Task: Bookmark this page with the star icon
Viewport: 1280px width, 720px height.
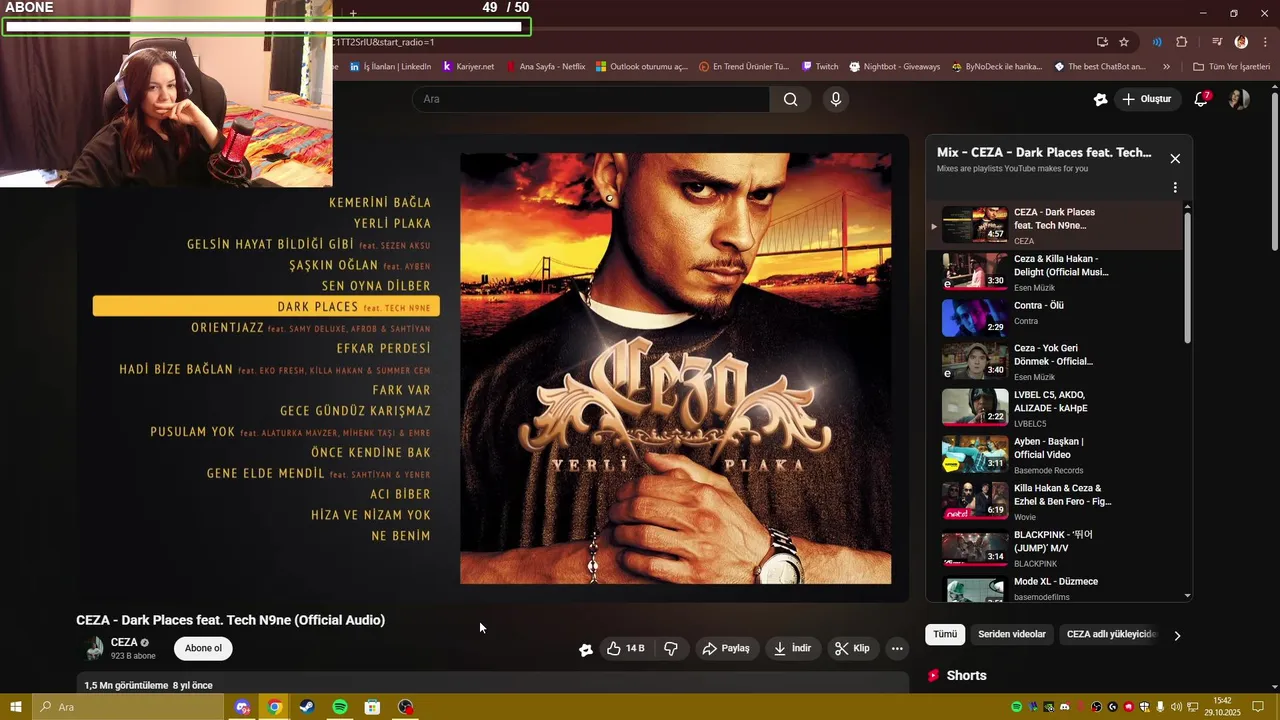Action: pyautogui.click(x=1124, y=42)
